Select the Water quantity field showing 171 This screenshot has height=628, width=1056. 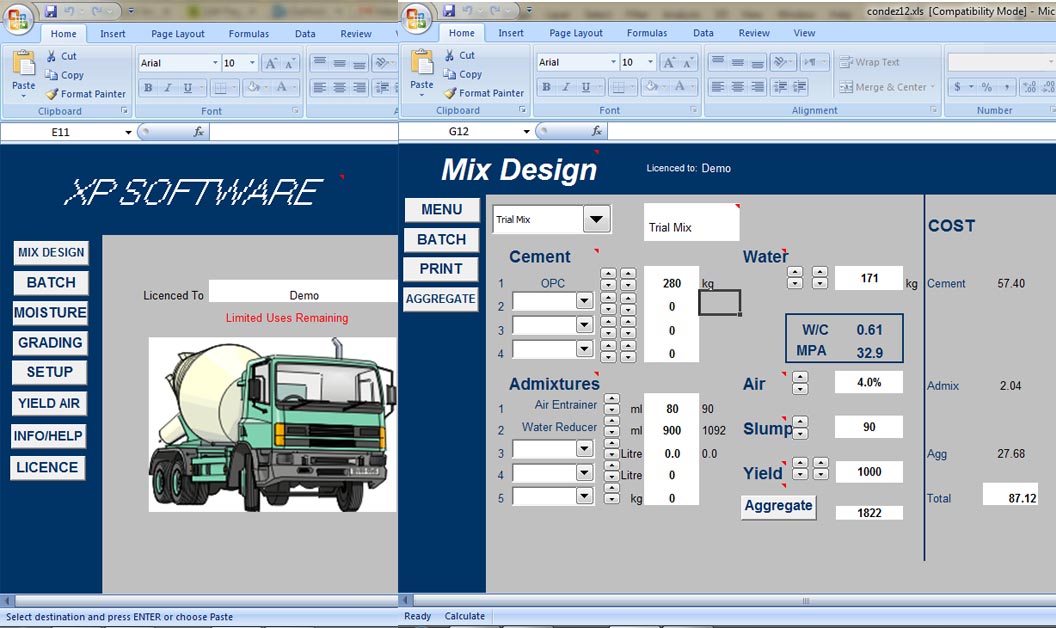tap(868, 278)
